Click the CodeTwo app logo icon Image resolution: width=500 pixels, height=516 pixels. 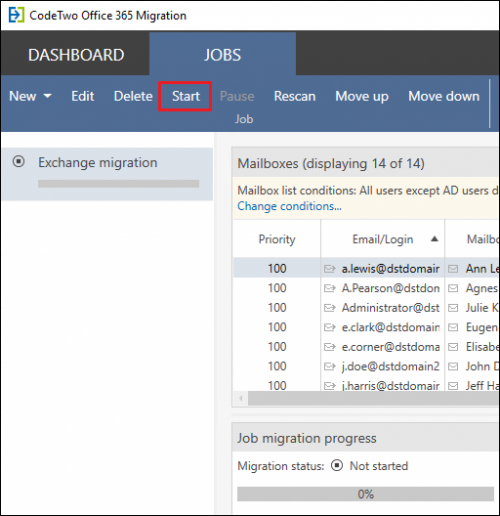16,15
